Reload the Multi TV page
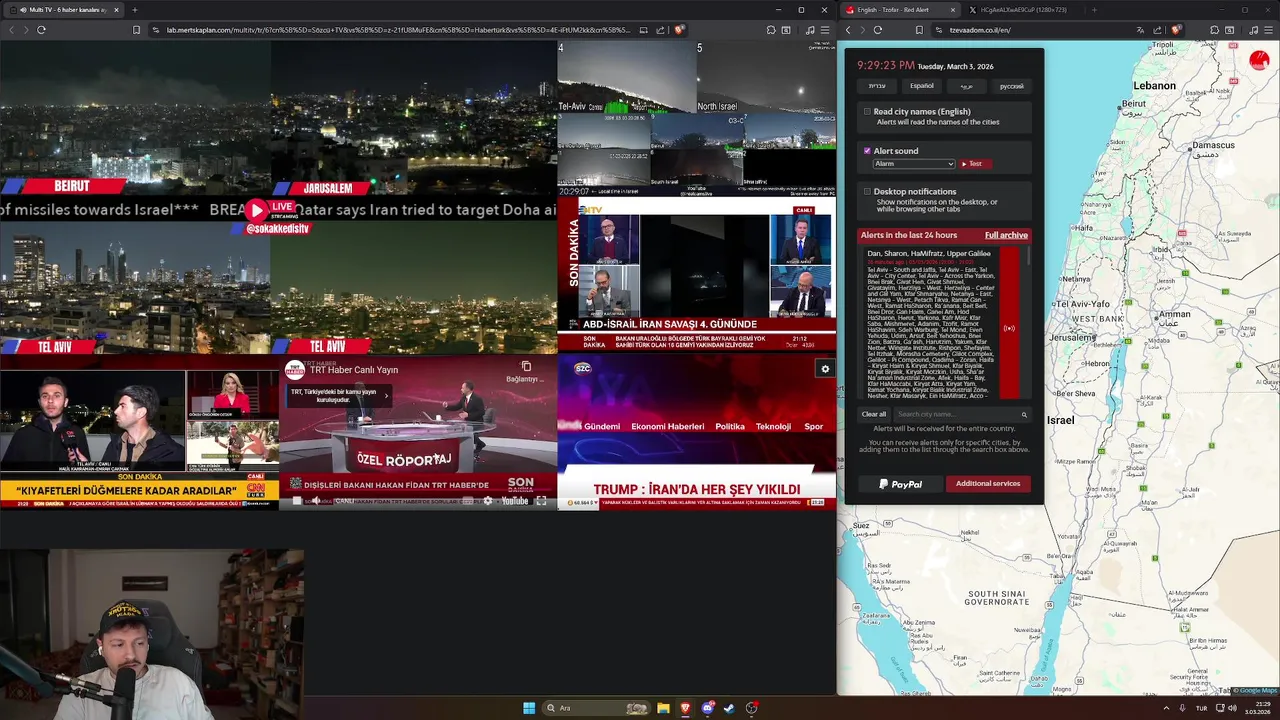 click(41, 30)
